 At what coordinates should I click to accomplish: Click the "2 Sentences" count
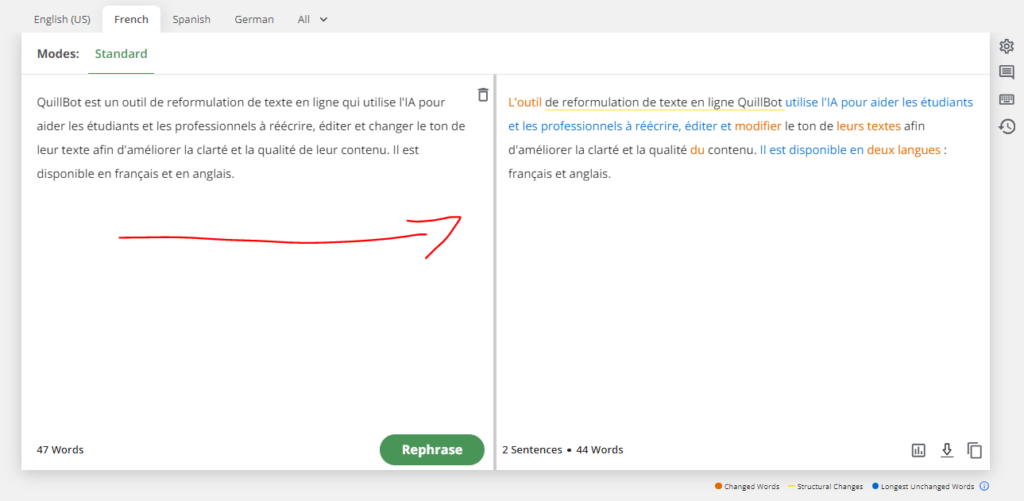532,449
